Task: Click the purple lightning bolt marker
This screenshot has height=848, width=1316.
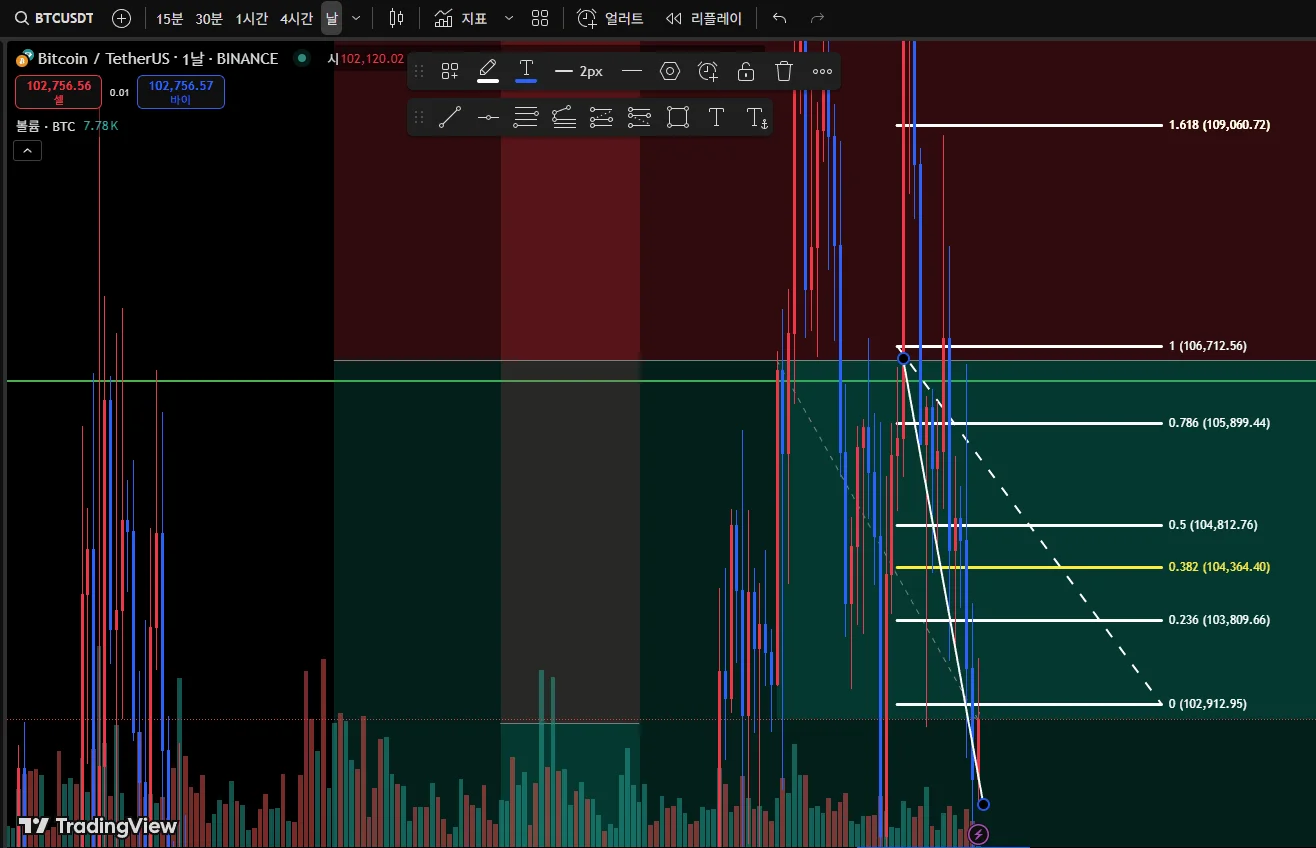Action: (x=979, y=833)
